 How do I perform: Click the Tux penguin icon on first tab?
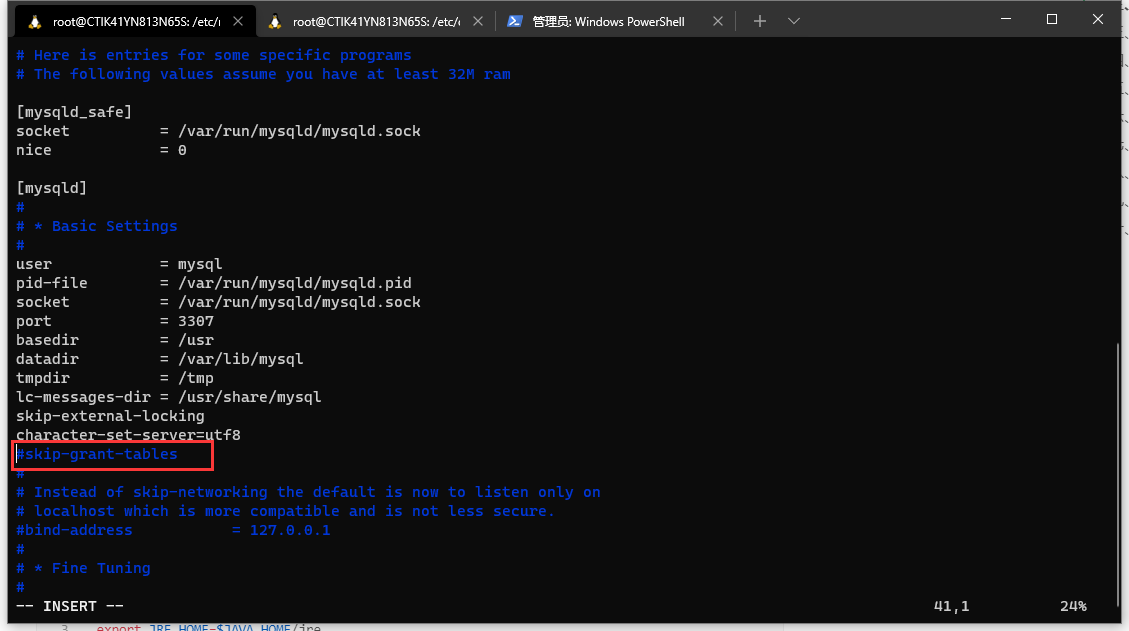35,22
